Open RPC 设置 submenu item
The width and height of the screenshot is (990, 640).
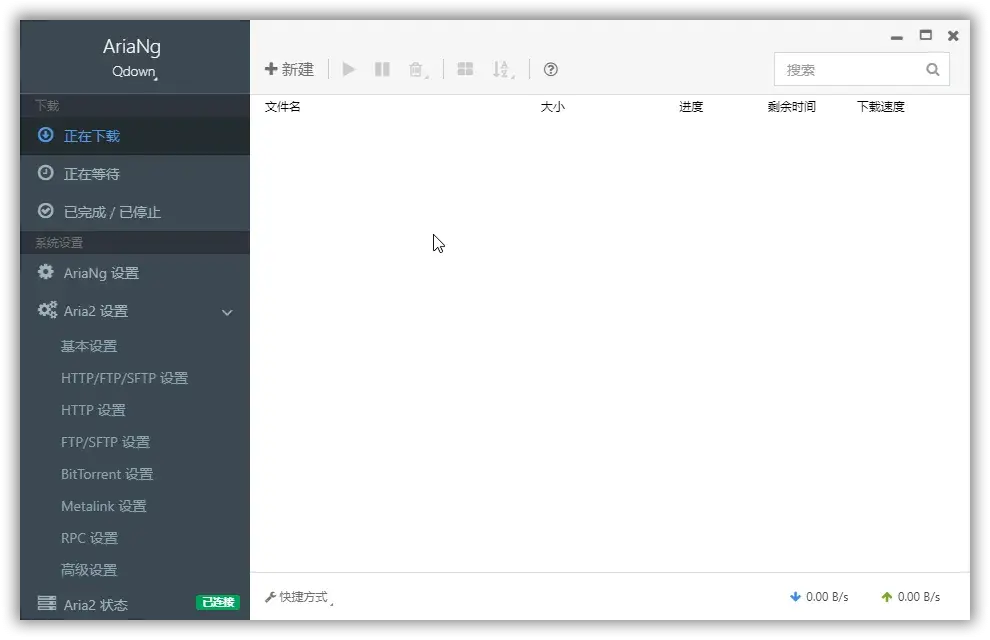[x=89, y=538]
